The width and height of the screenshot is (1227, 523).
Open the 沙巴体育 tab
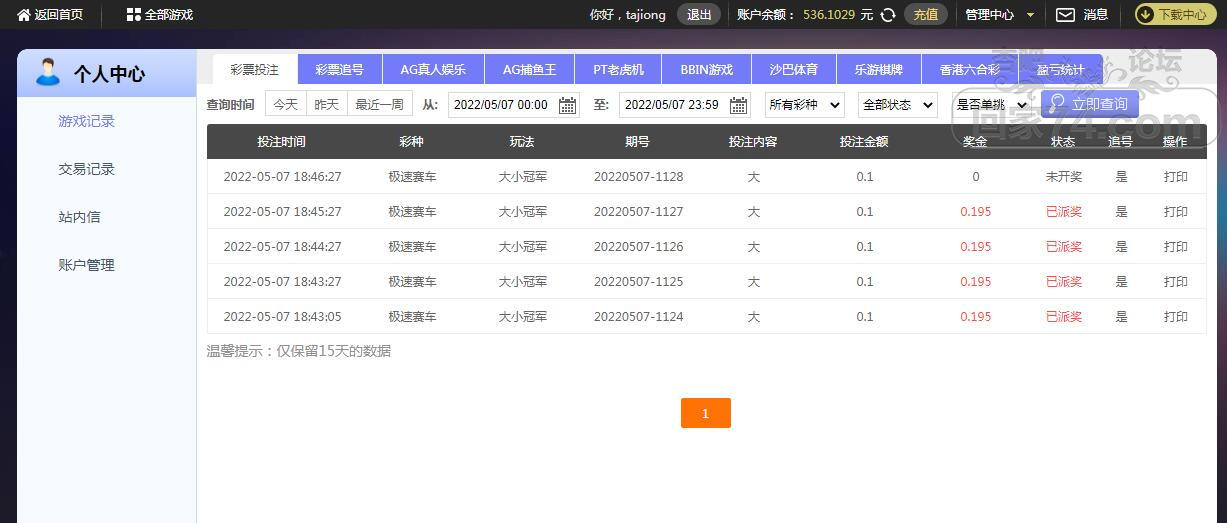[x=793, y=70]
